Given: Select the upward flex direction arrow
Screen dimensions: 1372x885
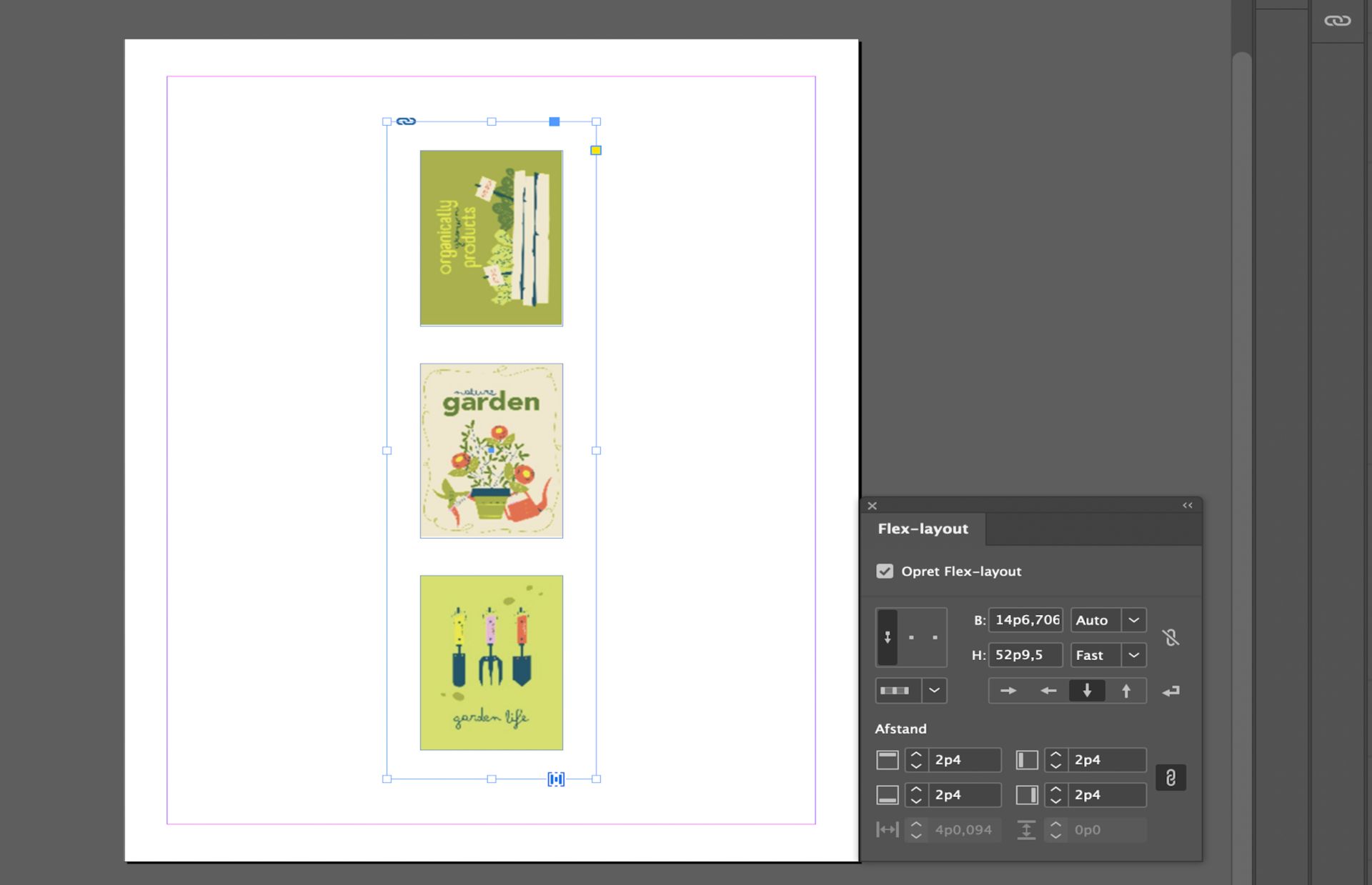Looking at the screenshot, I should 1126,691.
